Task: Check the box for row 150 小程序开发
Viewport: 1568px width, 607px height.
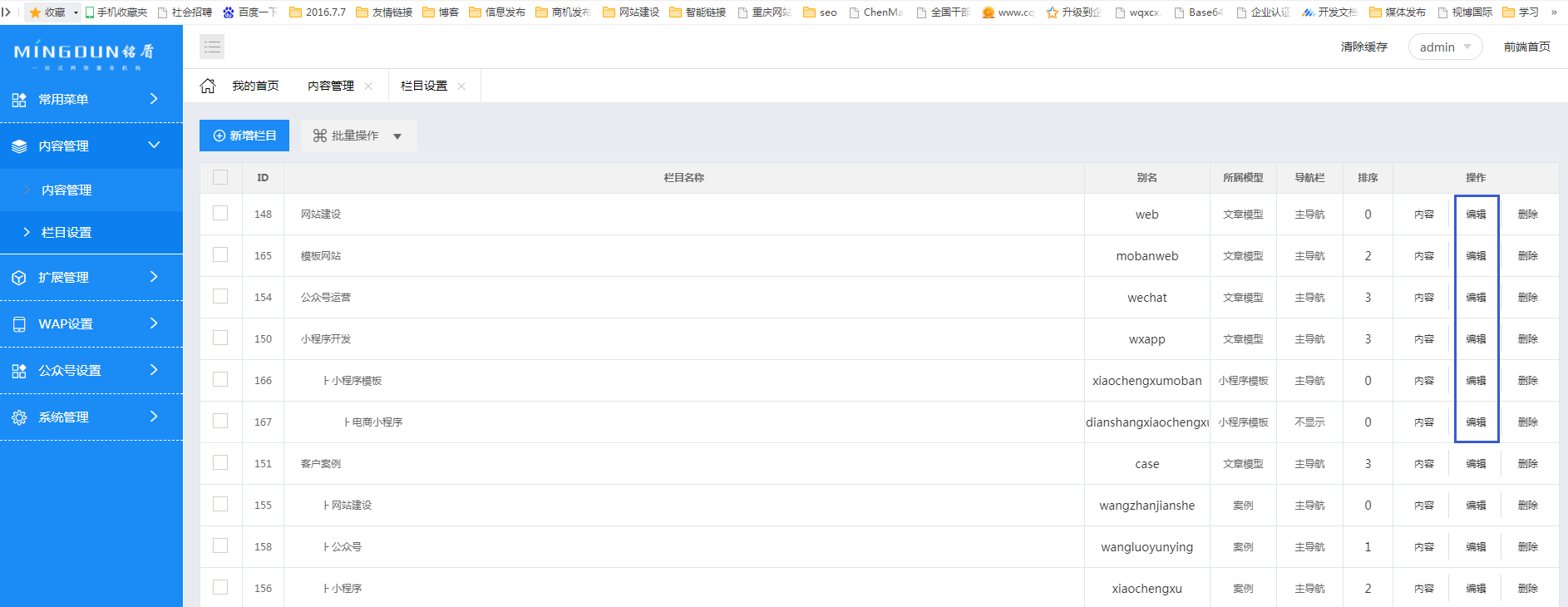Action: 220,338
